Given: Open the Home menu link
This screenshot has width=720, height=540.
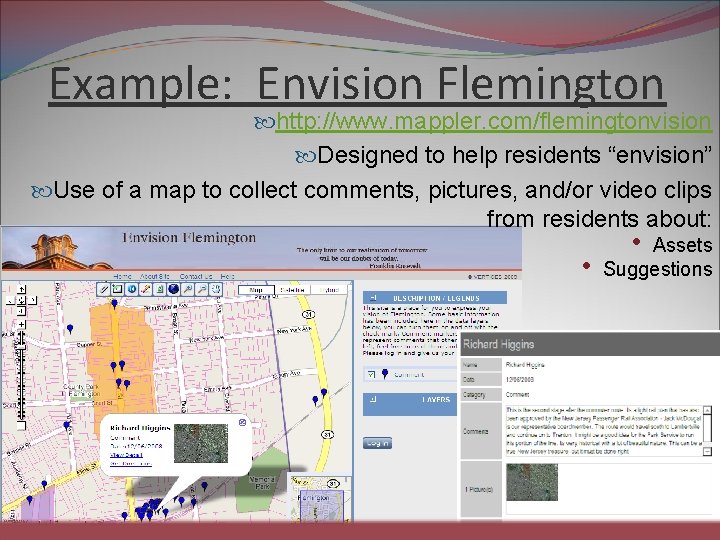Looking at the screenshot, I should click(x=122, y=276).
